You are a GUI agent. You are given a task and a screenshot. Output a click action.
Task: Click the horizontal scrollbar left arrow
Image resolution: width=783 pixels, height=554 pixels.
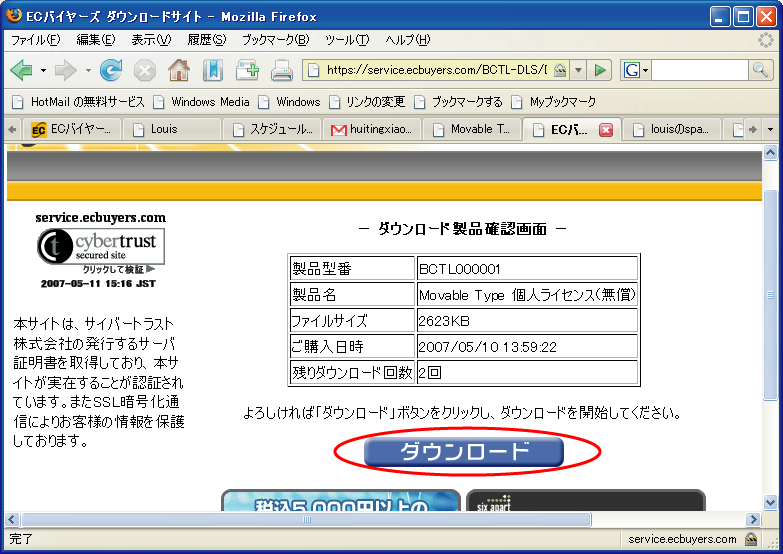point(12,520)
